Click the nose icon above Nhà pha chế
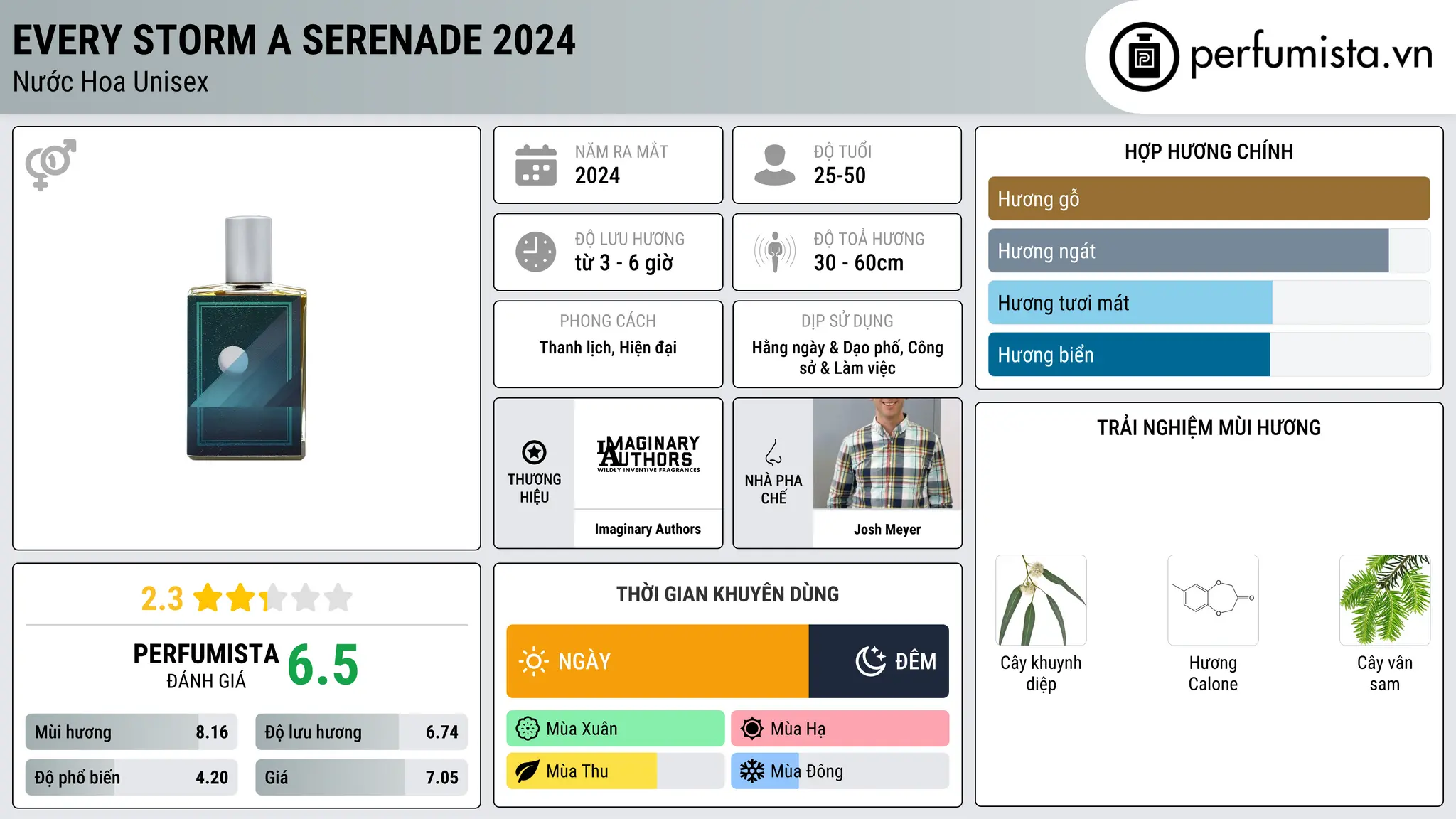Image resolution: width=1456 pixels, height=819 pixels. [773, 452]
